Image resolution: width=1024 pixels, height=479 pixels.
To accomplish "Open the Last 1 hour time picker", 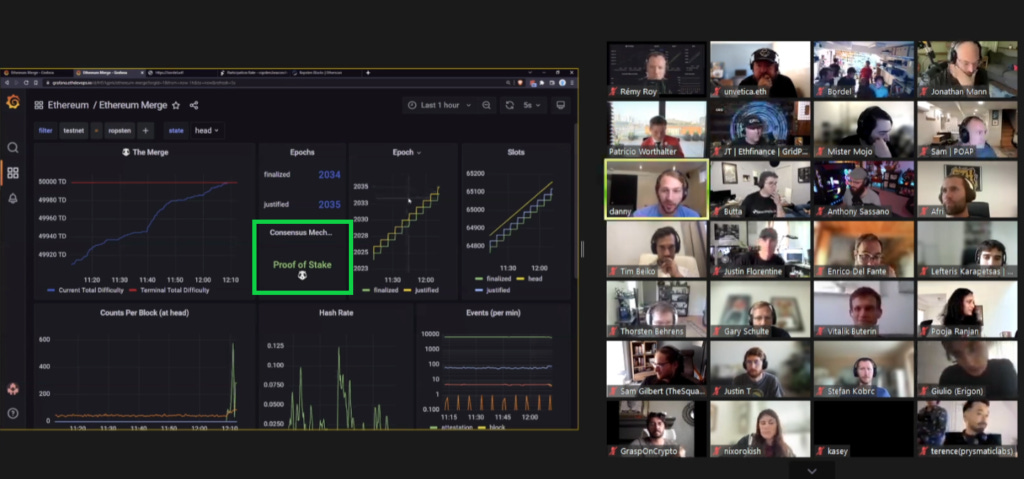I will click(x=440, y=105).
